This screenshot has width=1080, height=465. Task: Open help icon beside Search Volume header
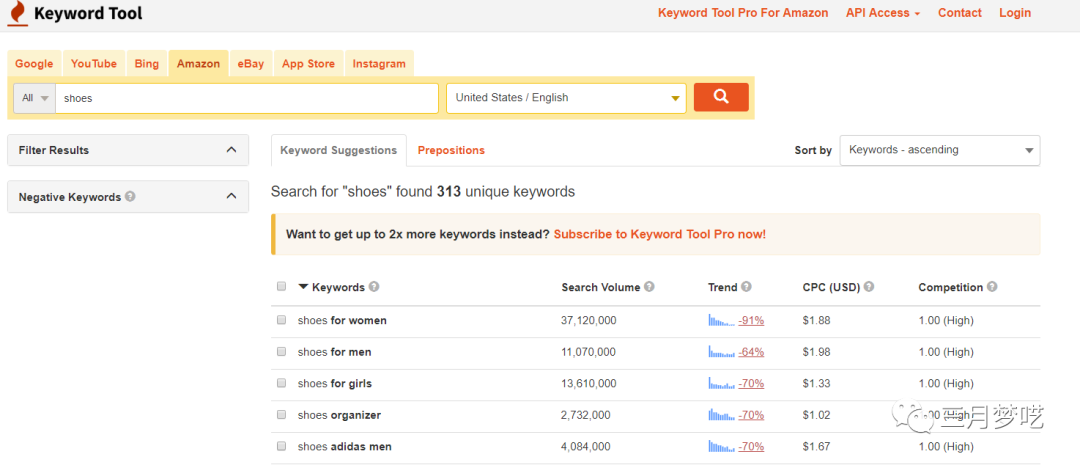click(x=649, y=287)
